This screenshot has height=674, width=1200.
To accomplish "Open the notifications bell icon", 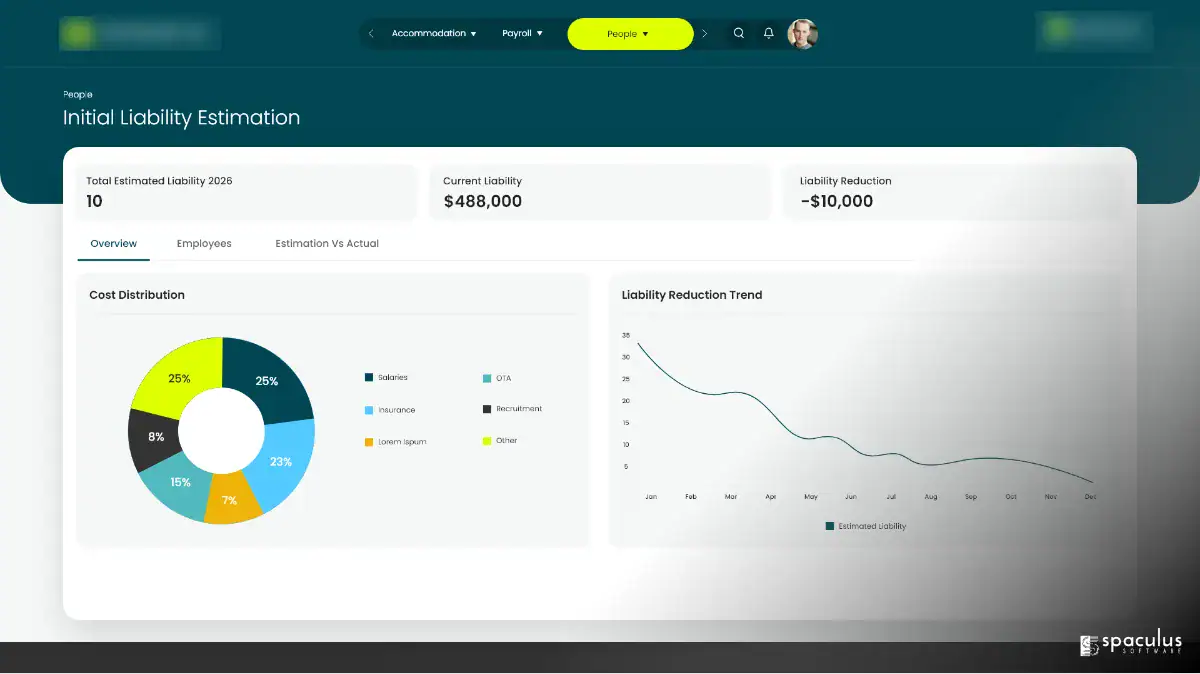I will coord(768,33).
